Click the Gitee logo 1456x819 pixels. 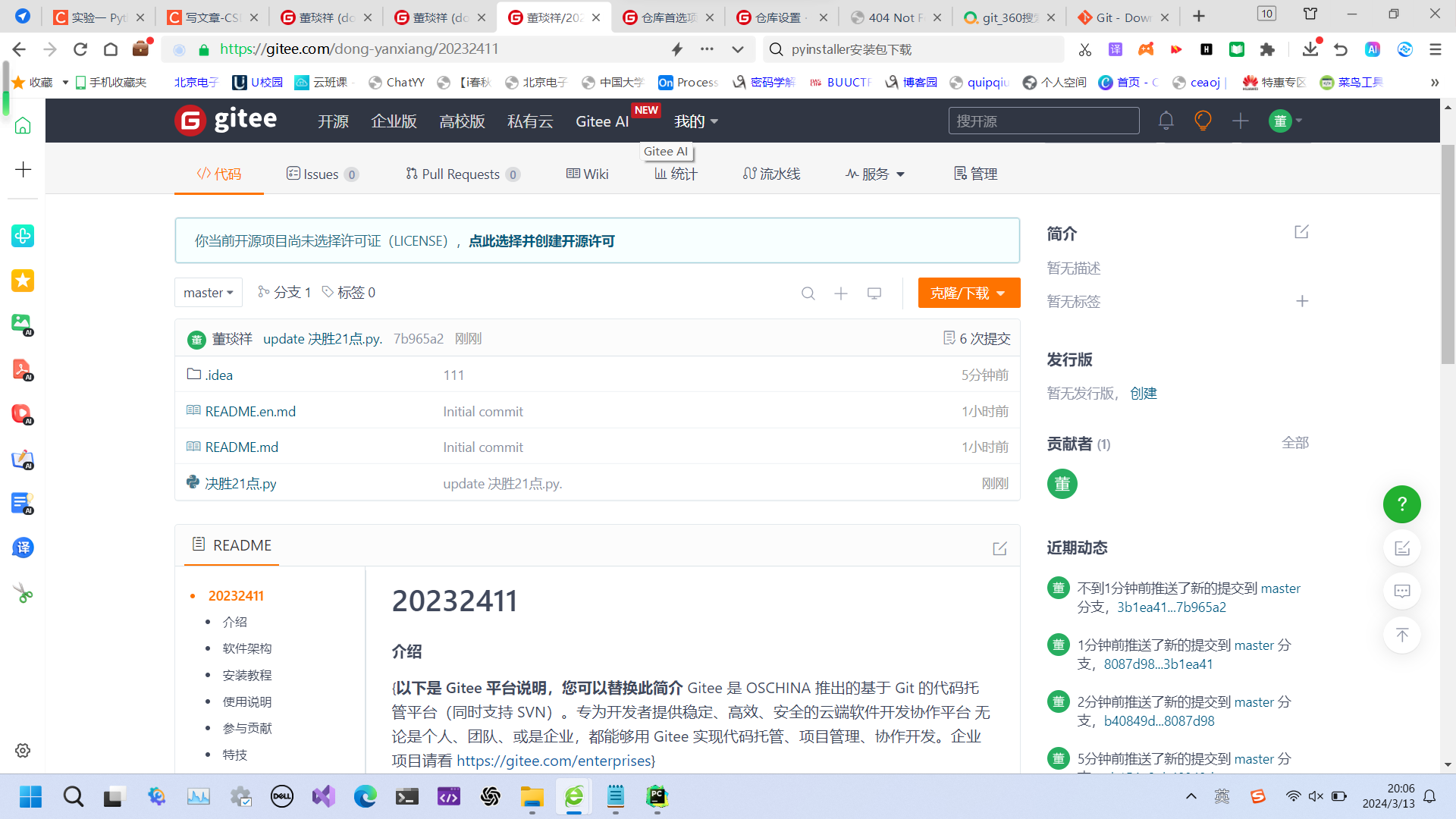[x=226, y=120]
